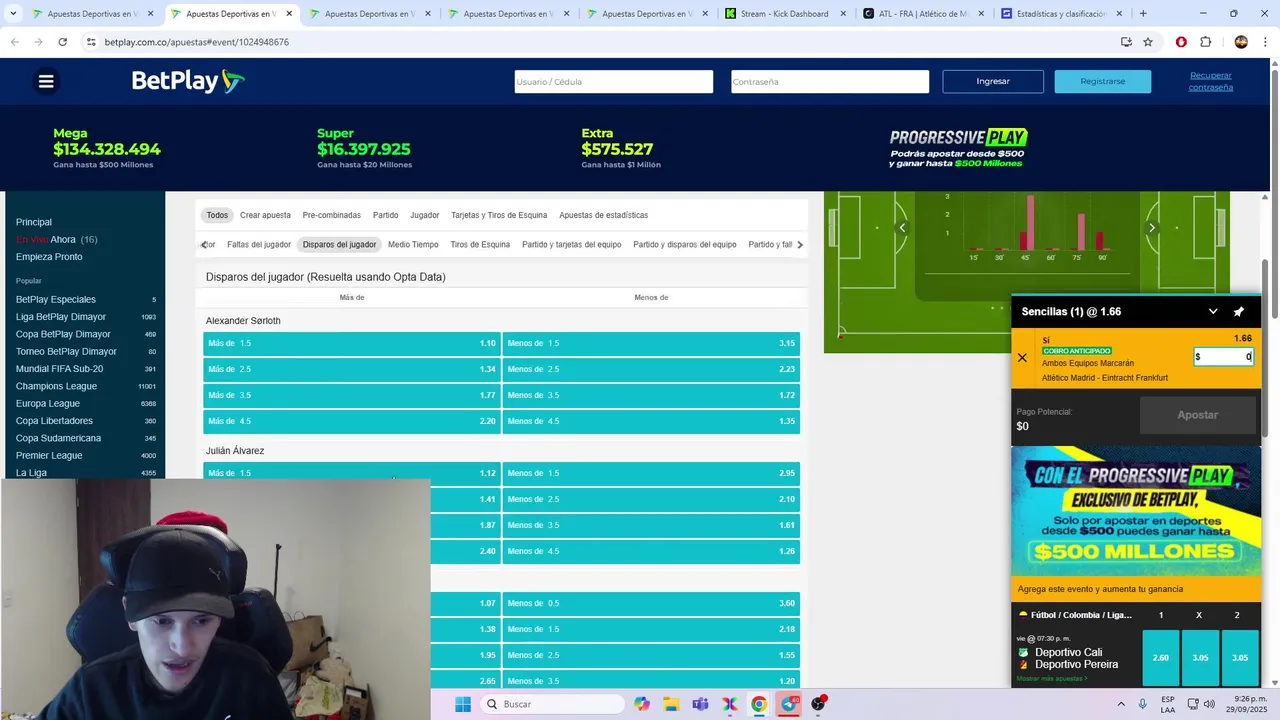Viewport: 1280px width, 720px height.
Task: Switch to the Stream - Kick Dashboard tab
Action: tap(784, 14)
